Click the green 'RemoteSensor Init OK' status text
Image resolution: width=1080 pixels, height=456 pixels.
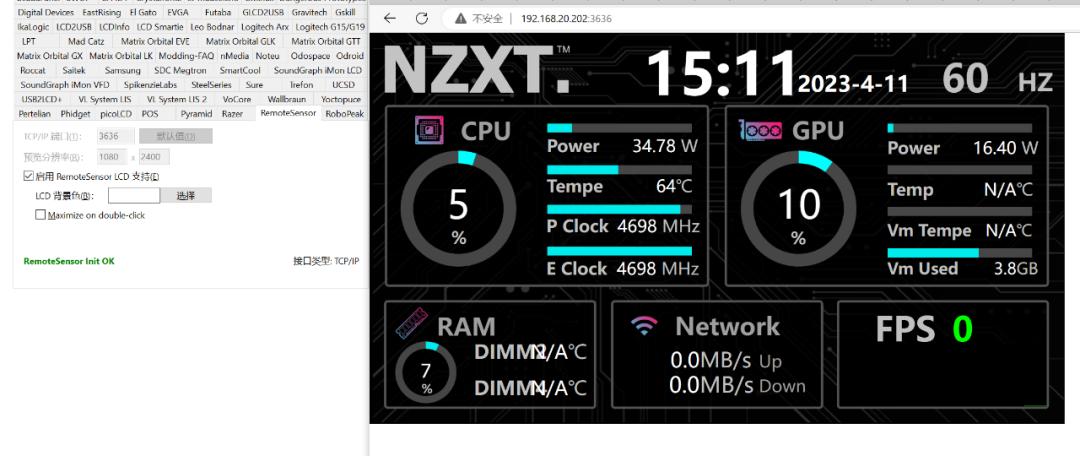point(69,261)
